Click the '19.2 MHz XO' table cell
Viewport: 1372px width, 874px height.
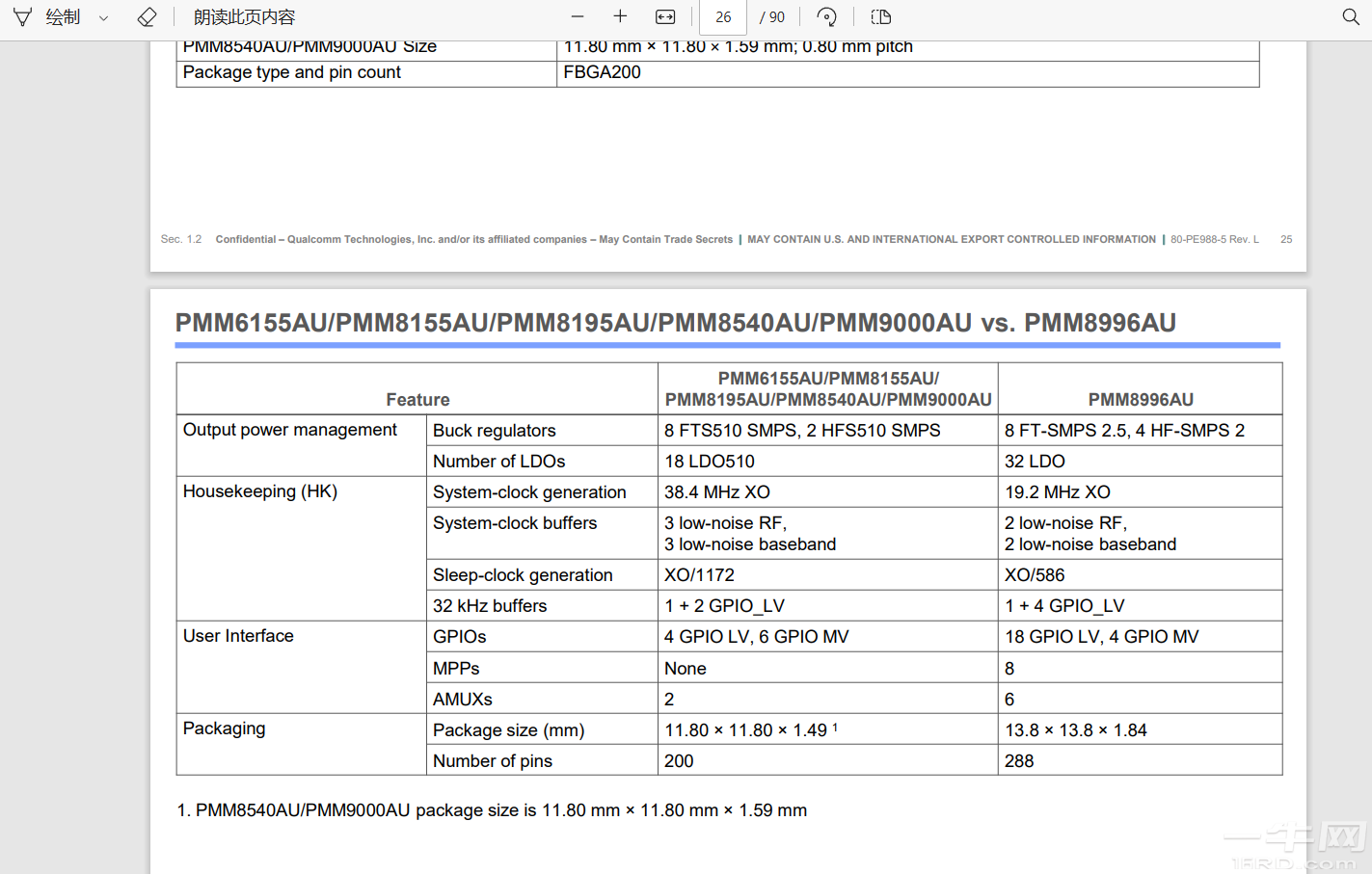[1057, 492]
